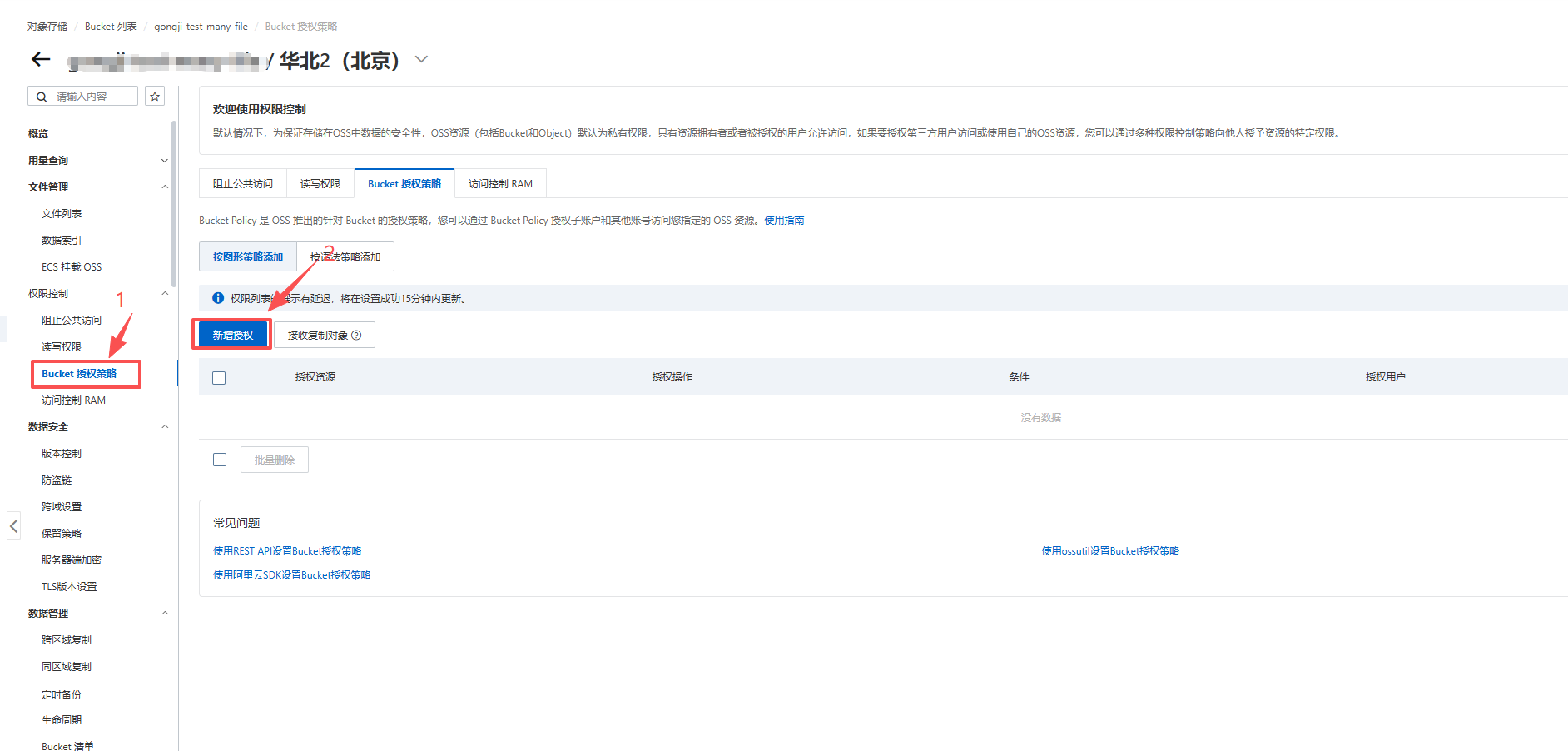Collapse the 文件管理 sidebar section
The image size is (1568, 751).
164,187
